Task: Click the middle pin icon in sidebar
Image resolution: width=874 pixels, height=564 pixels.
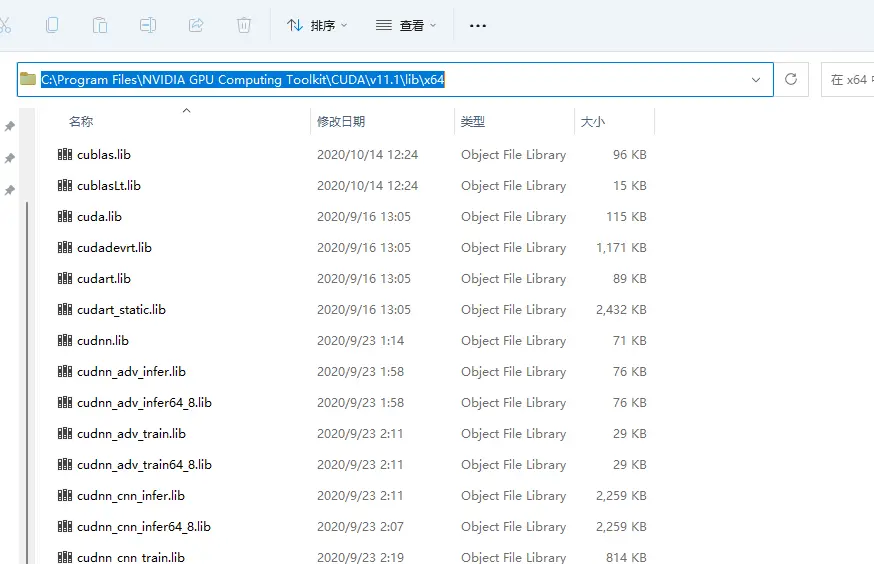Action: [9, 158]
